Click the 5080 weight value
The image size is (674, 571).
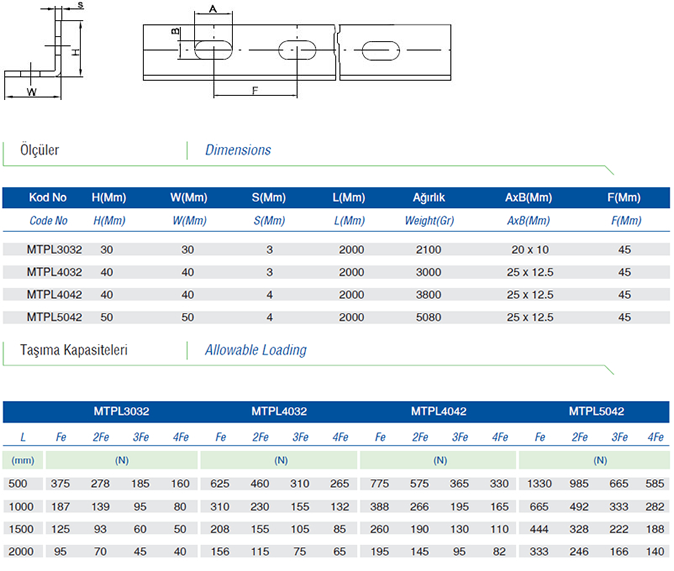pyautogui.click(x=429, y=317)
